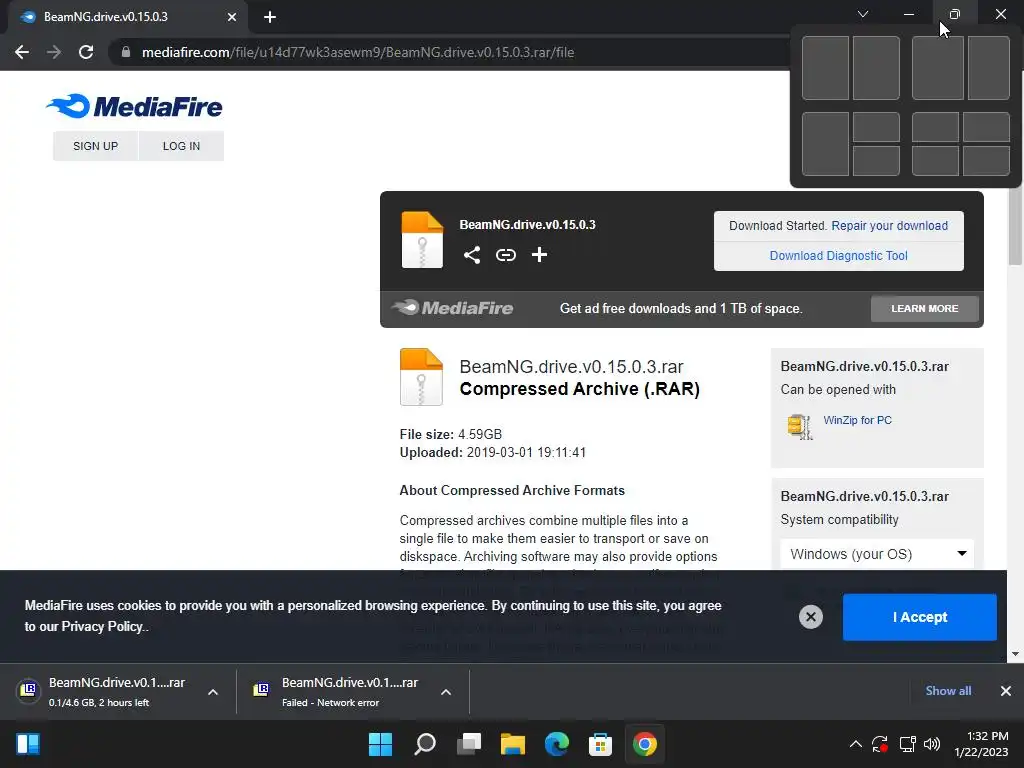Show hidden system tray icons
Screen dimensions: 1024x768
pyautogui.click(x=856, y=744)
